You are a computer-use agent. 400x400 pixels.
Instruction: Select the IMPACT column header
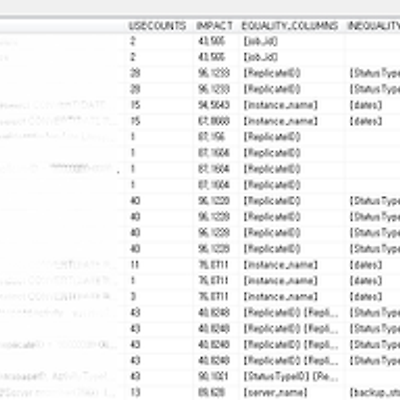pyautogui.click(x=214, y=26)
